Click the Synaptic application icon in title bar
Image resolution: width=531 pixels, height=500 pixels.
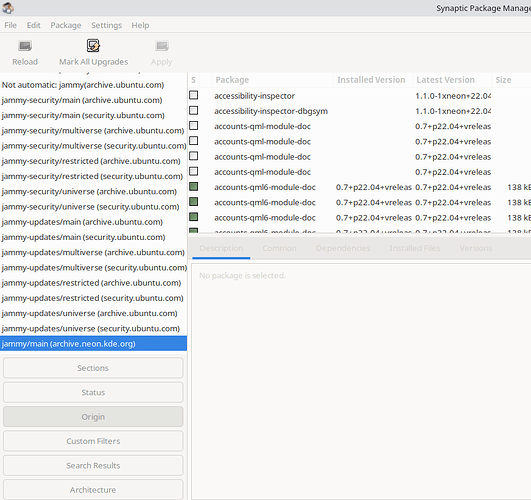[8, 8]
